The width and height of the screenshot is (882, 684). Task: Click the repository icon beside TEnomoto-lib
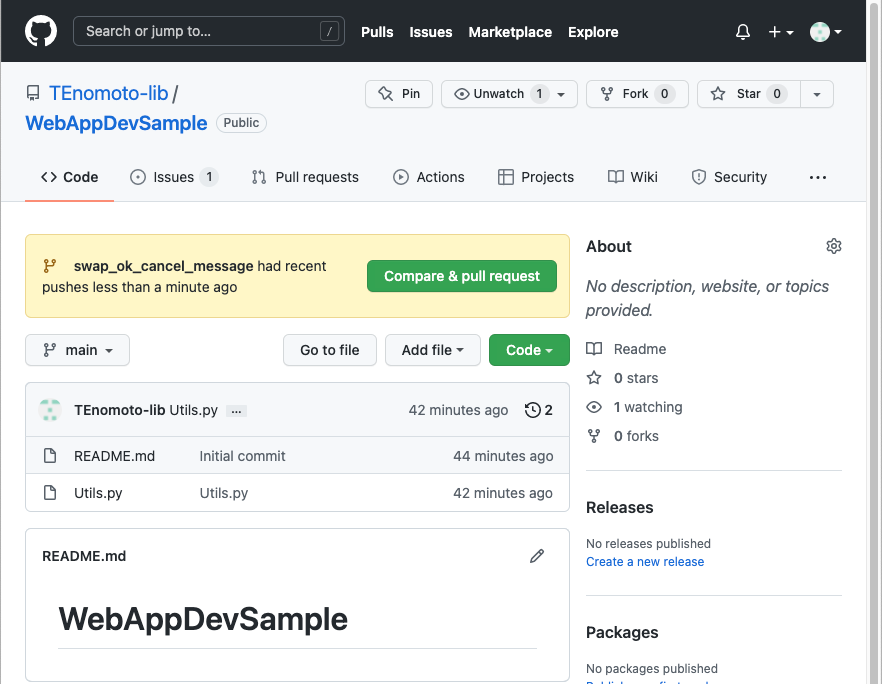click(33, 93)
